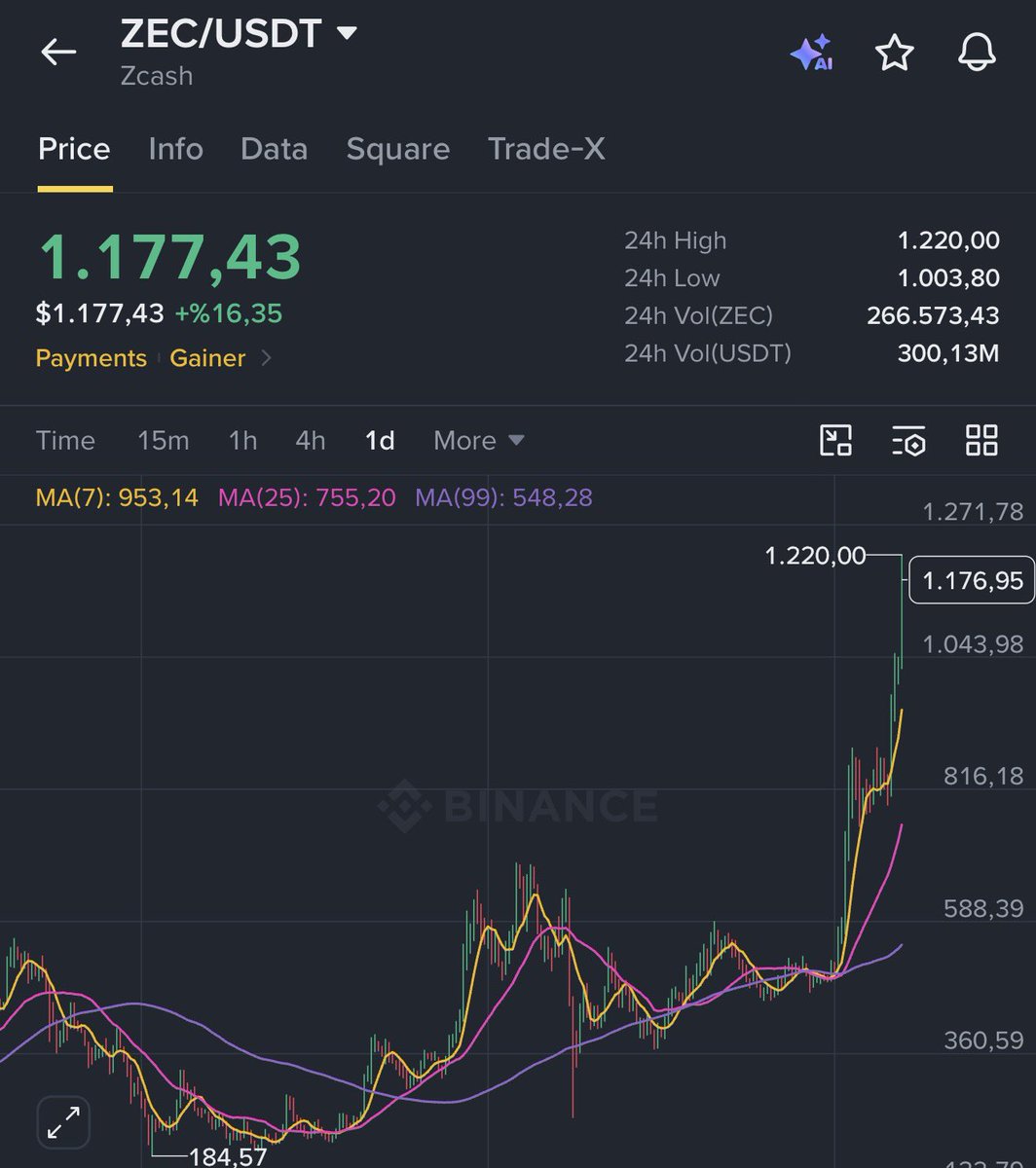The image size is (1036, 1168).
Task: Expand the Gainer tag chevron
Action: pyautogui.click(x=267, y=358)
